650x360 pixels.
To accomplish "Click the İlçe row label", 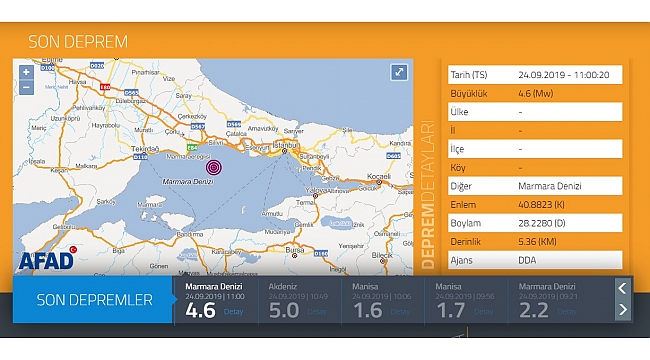I will [457, 149].
